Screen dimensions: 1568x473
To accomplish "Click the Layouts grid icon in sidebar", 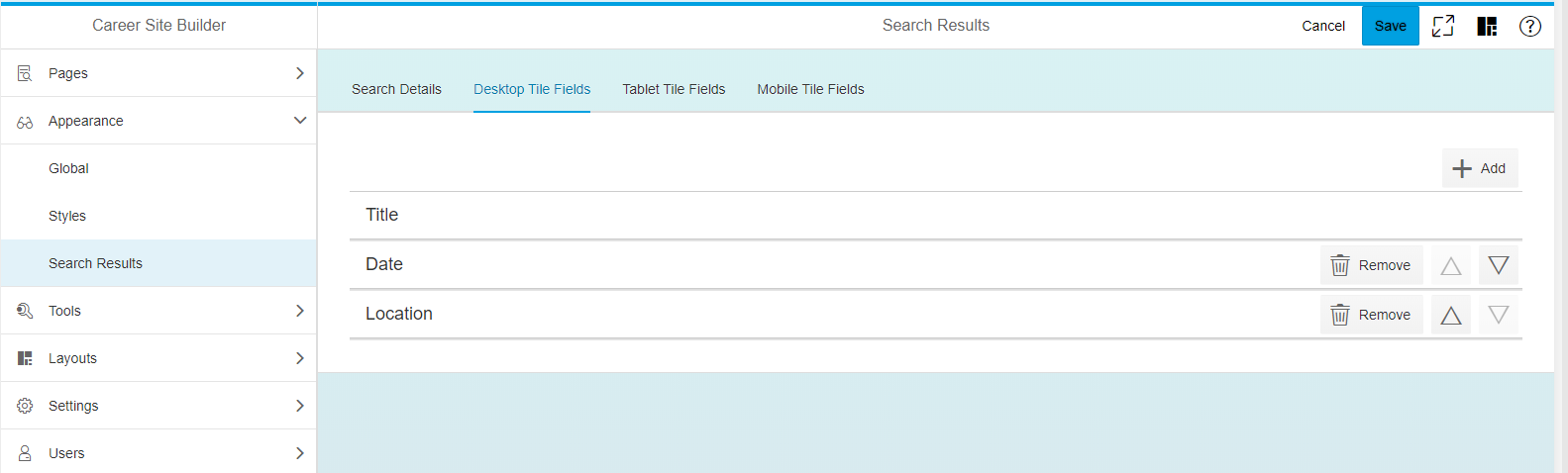I will pos(25,358).
